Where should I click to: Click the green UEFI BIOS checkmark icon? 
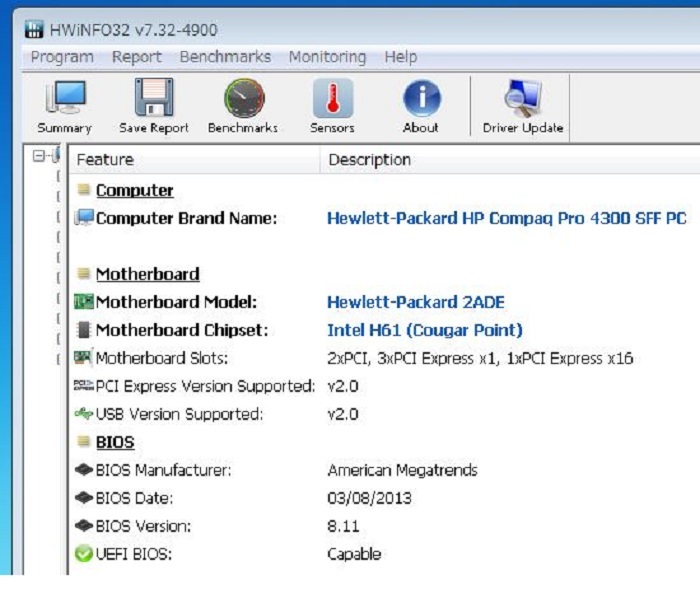coord(84,554)
